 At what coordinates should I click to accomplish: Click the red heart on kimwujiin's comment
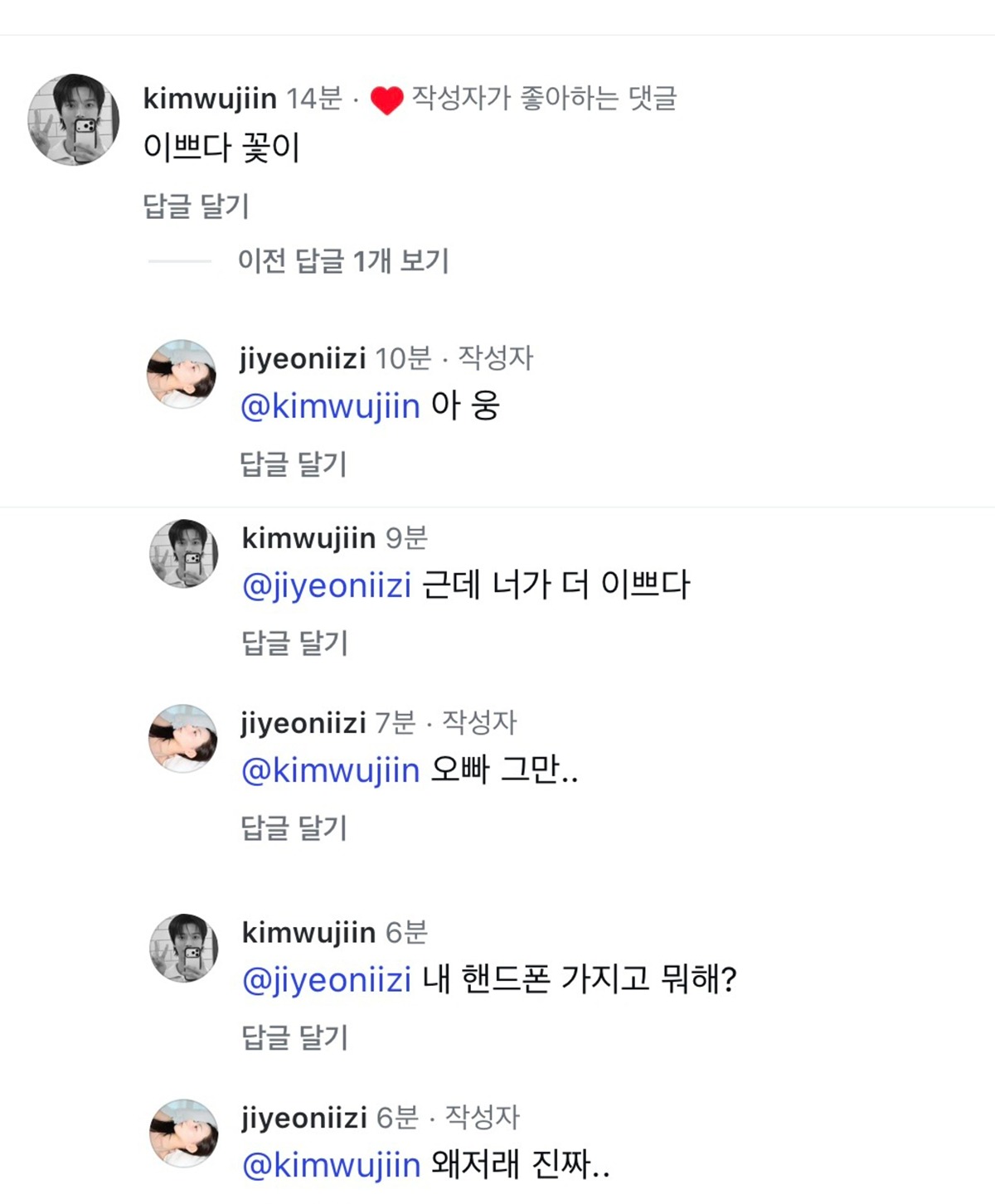(x=386, y=100)
